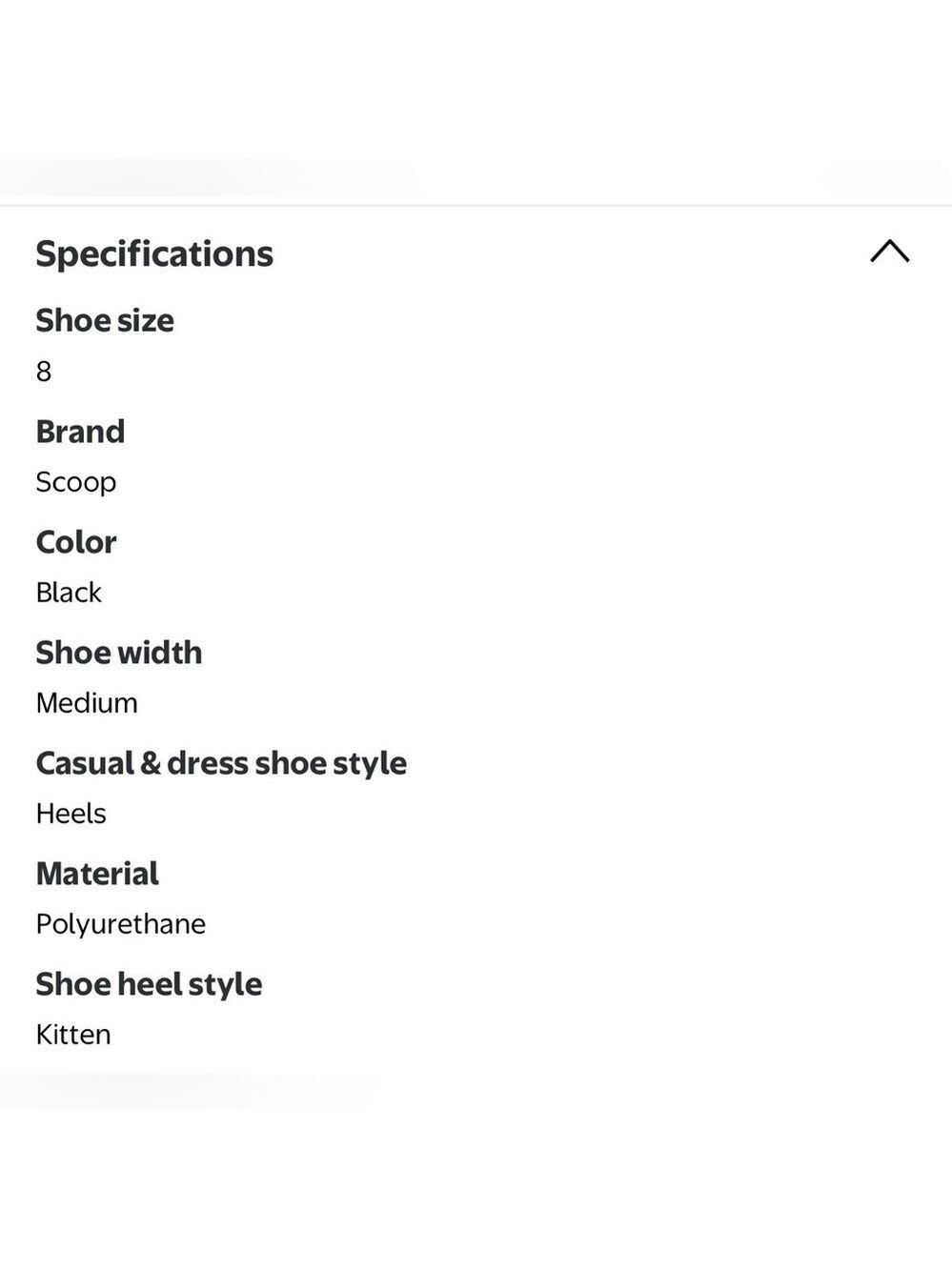Click the Black color value
Screen dimensions: 952x1270
point(69,592)
